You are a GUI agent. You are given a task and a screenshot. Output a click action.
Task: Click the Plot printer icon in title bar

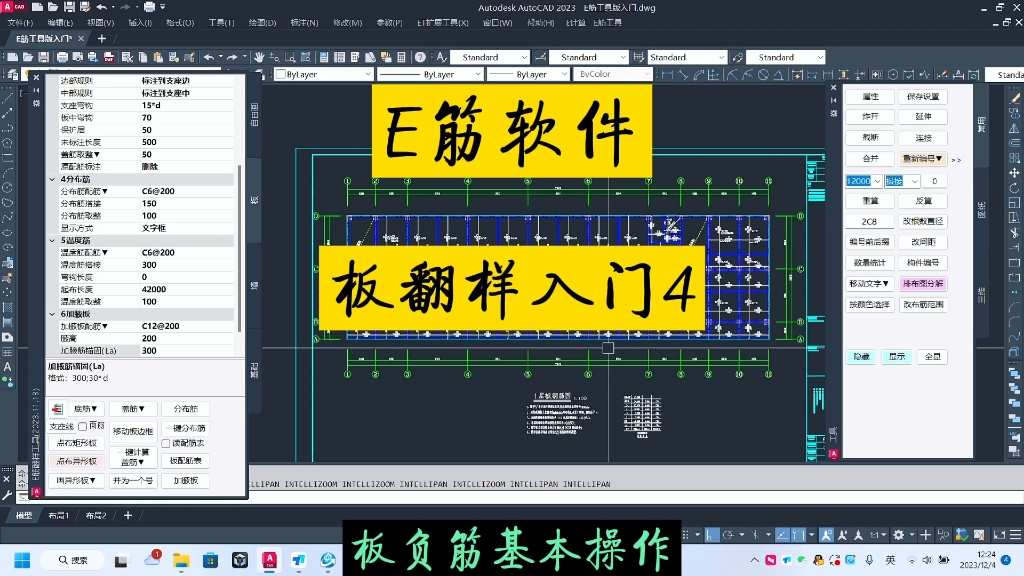click(150, 7)
